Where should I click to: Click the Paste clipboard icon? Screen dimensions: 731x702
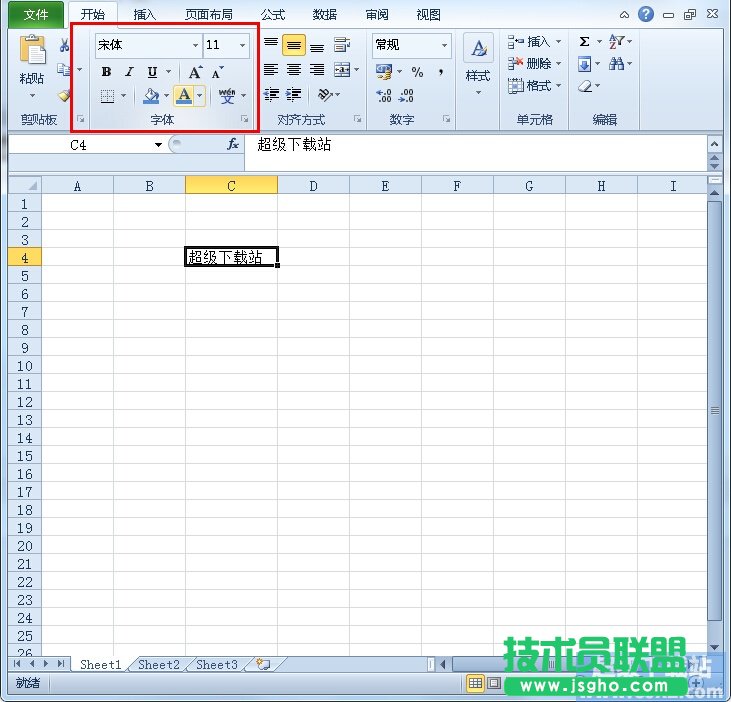pos(32,49)
